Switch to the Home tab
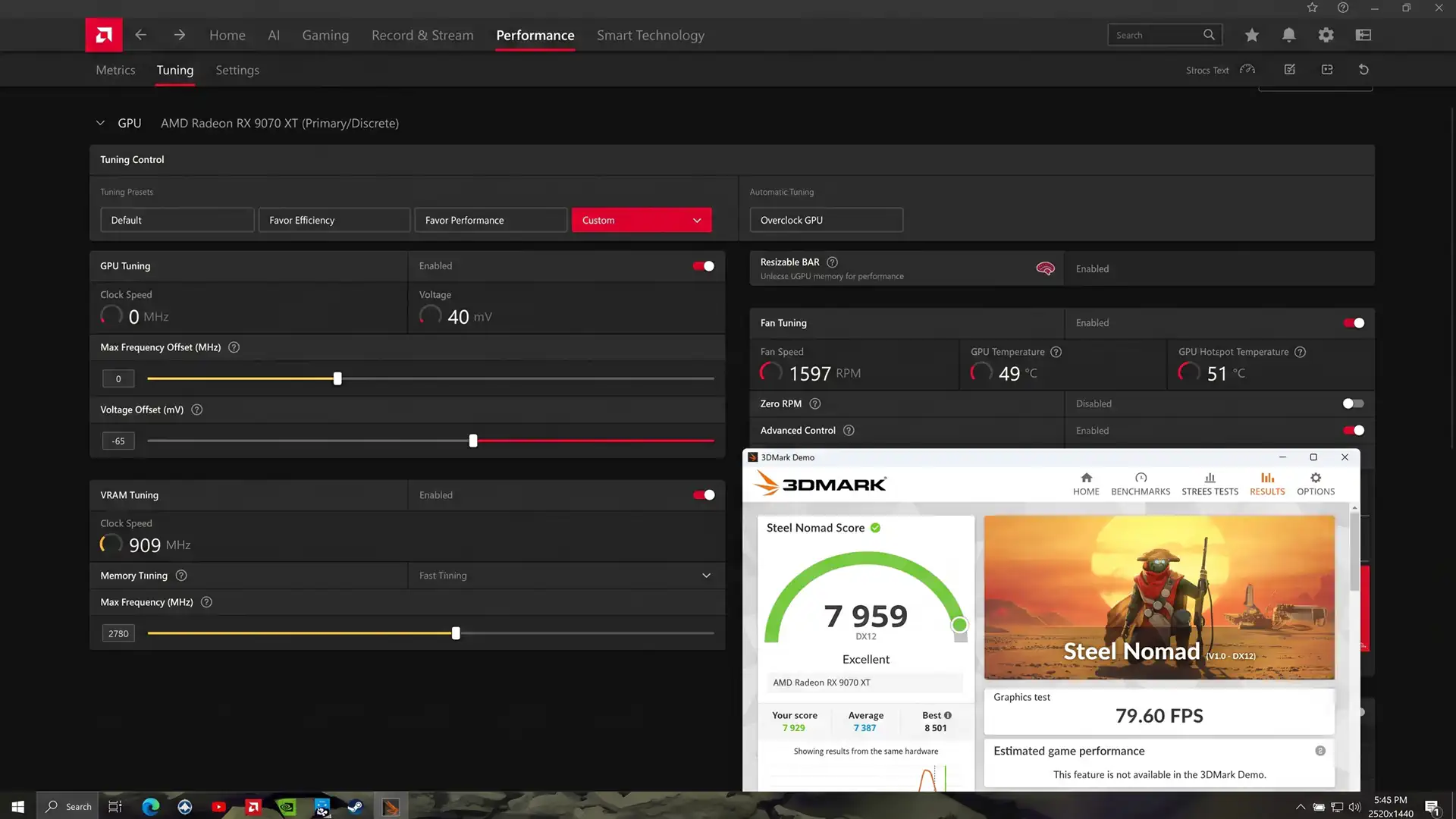 227,36
